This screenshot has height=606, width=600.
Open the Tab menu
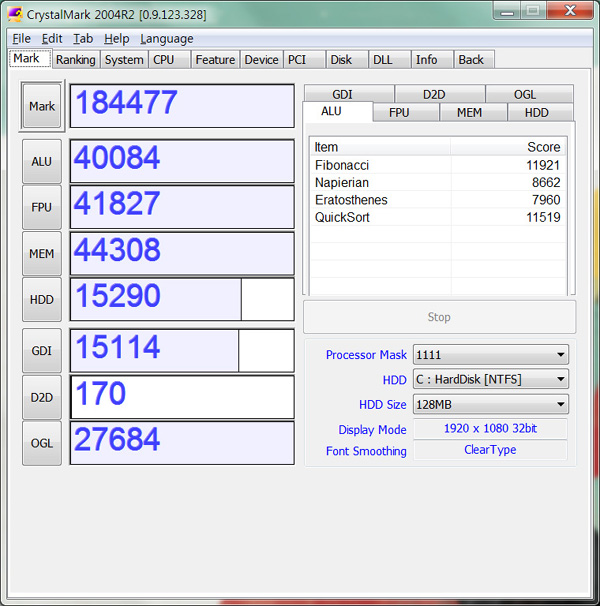click(83, 39)
